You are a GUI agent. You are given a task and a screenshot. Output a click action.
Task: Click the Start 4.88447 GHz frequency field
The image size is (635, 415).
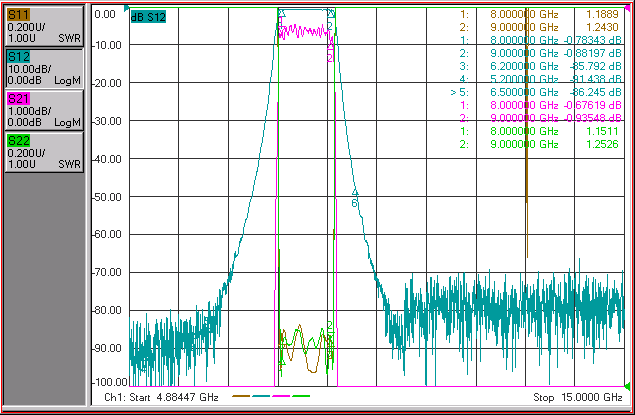point(161,397)
